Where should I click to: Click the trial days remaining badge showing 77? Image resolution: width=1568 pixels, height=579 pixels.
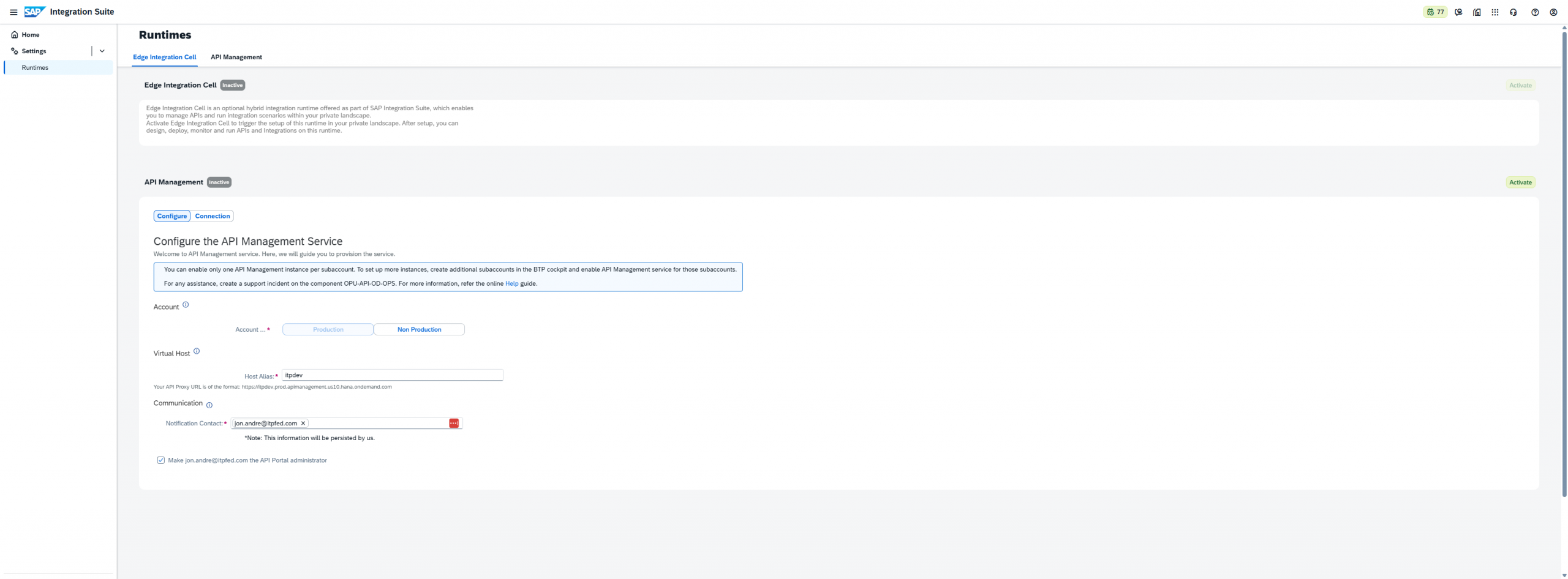point(1435,12)
